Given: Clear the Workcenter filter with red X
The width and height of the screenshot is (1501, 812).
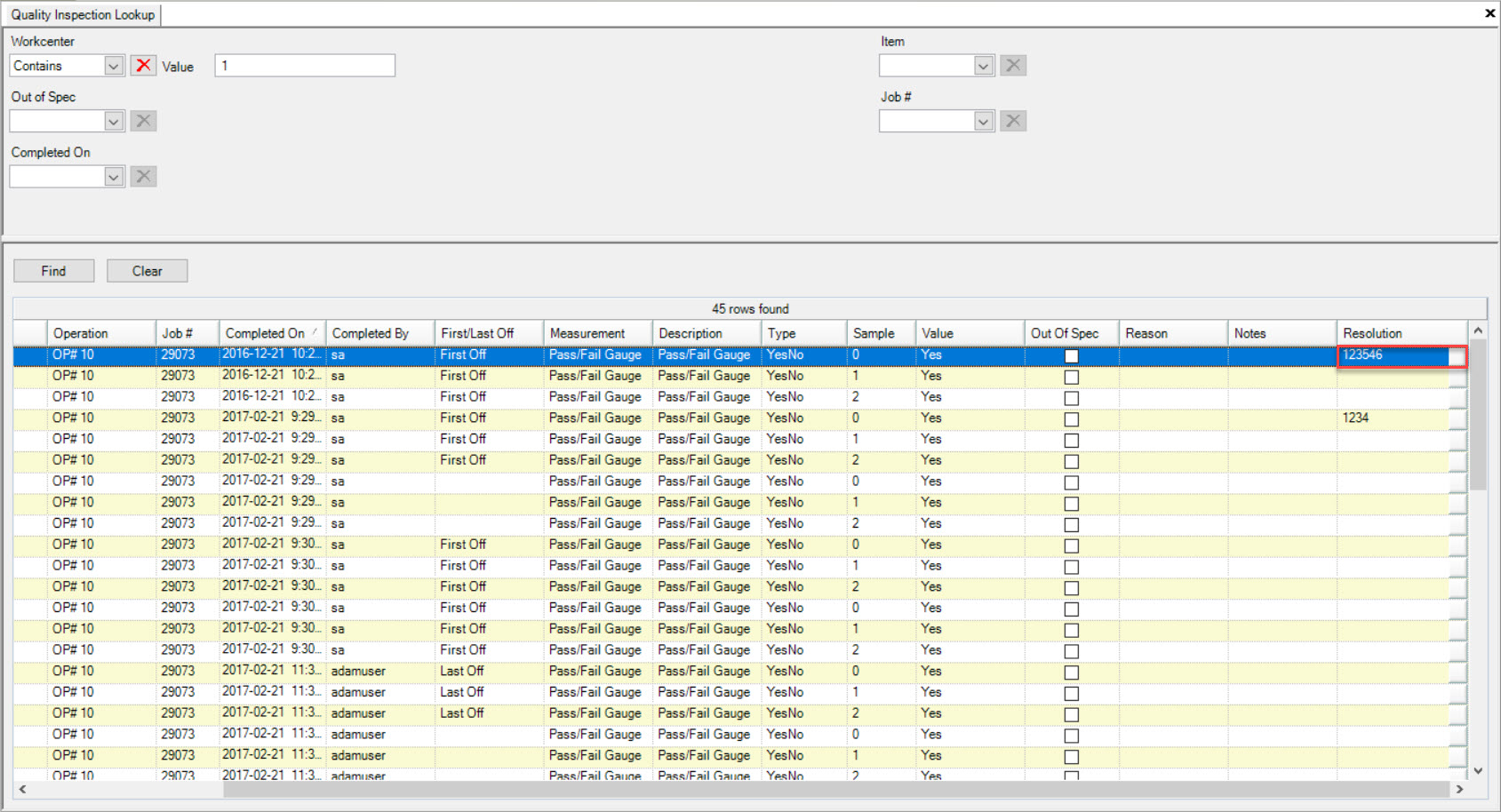Looking at the screenshot, I should point(143,65).
